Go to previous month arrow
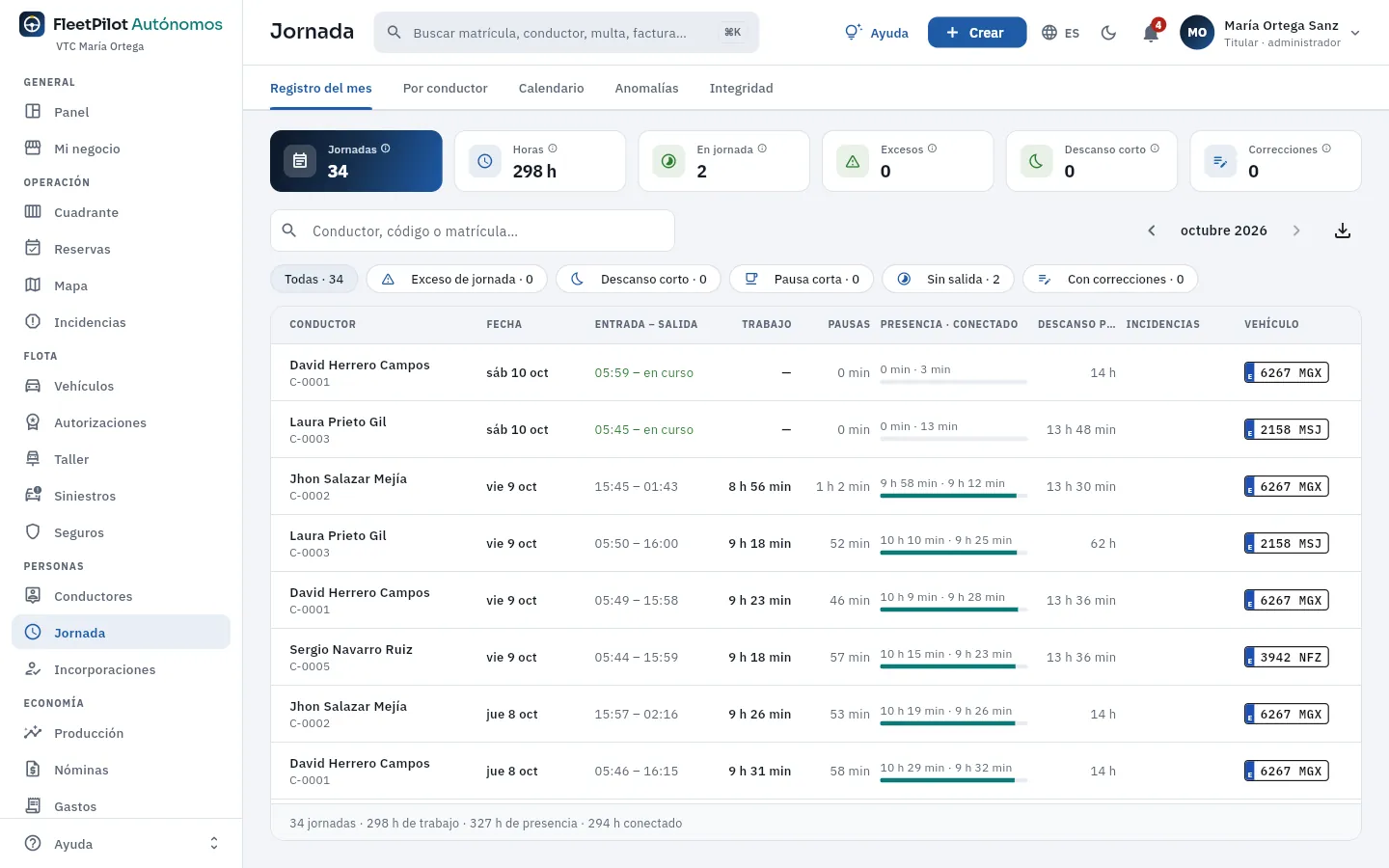The height and width of the screenshot is (868, 1389). pyautogui.click(x=1151, y=231)
